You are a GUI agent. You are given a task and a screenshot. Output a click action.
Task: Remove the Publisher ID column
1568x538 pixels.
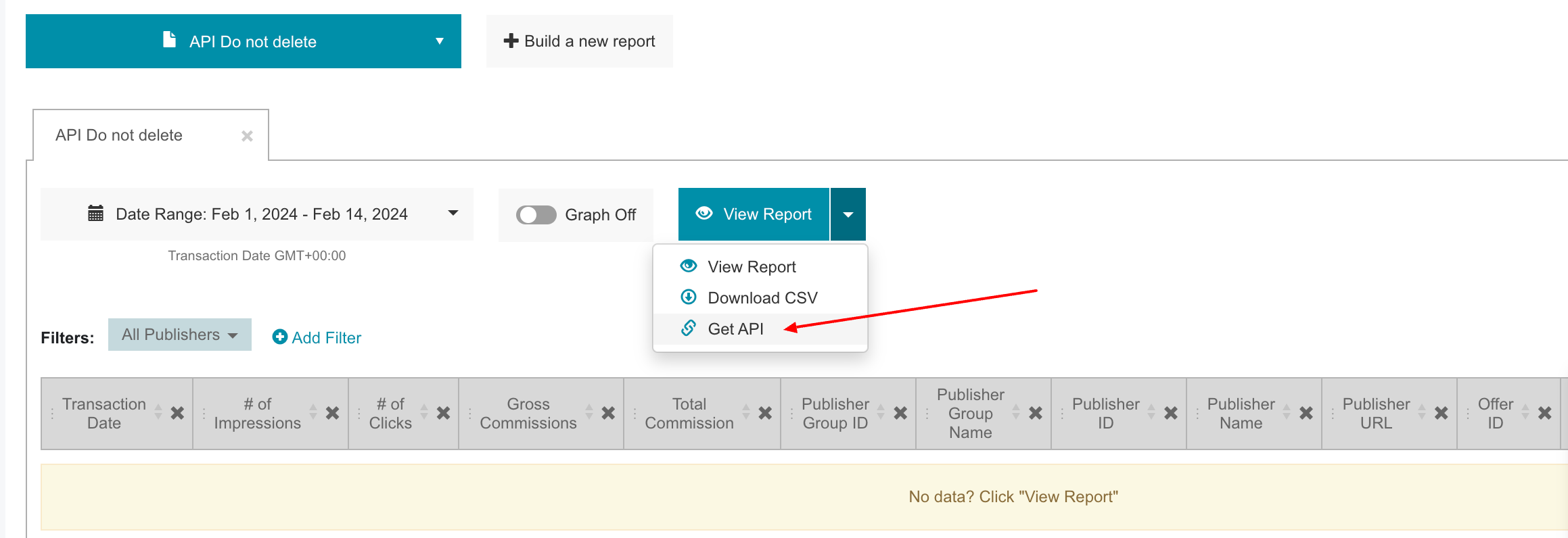[x=1171, y=413]
